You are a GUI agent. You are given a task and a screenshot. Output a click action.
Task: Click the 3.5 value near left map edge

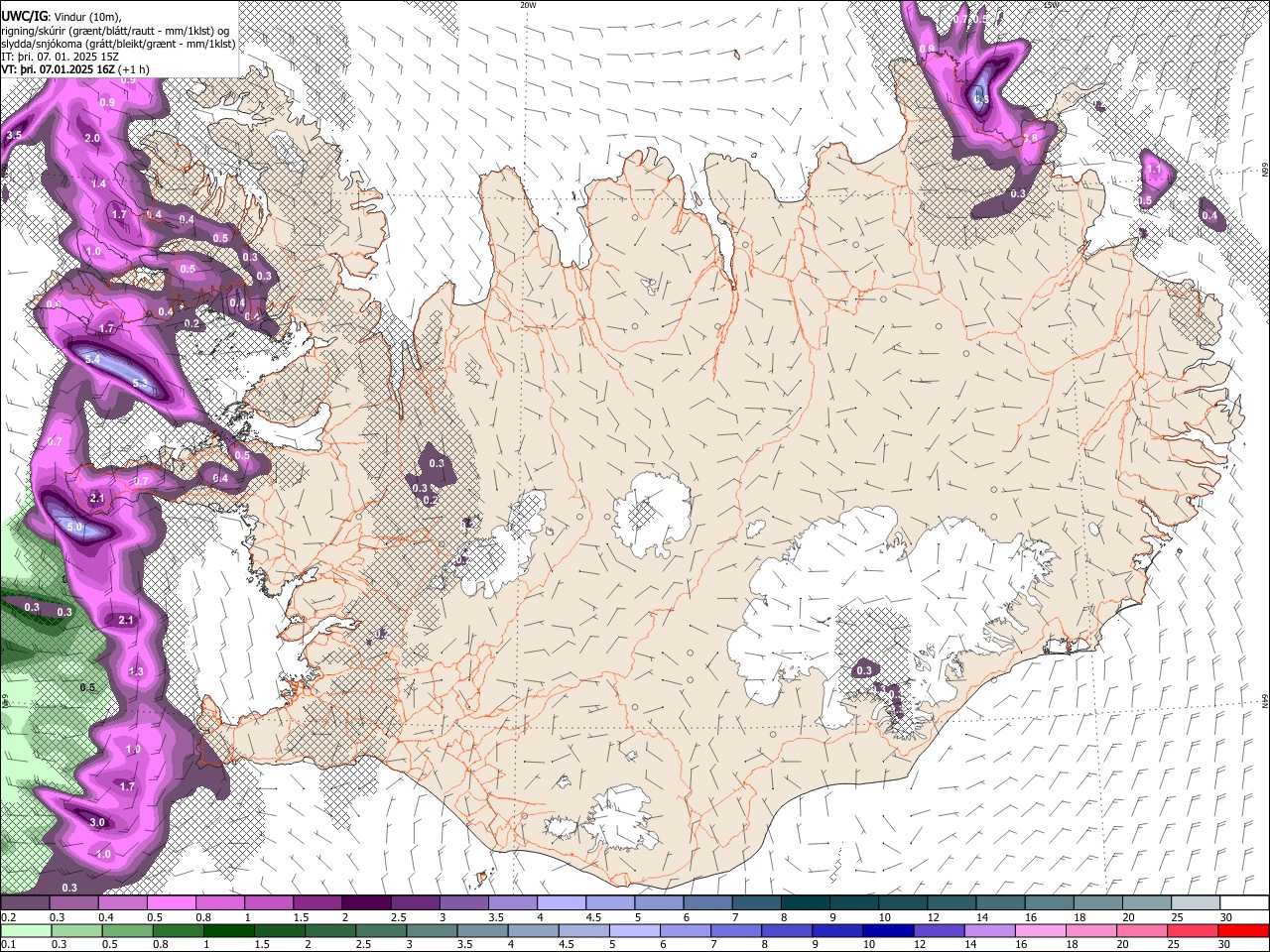[x=14, y=135]
